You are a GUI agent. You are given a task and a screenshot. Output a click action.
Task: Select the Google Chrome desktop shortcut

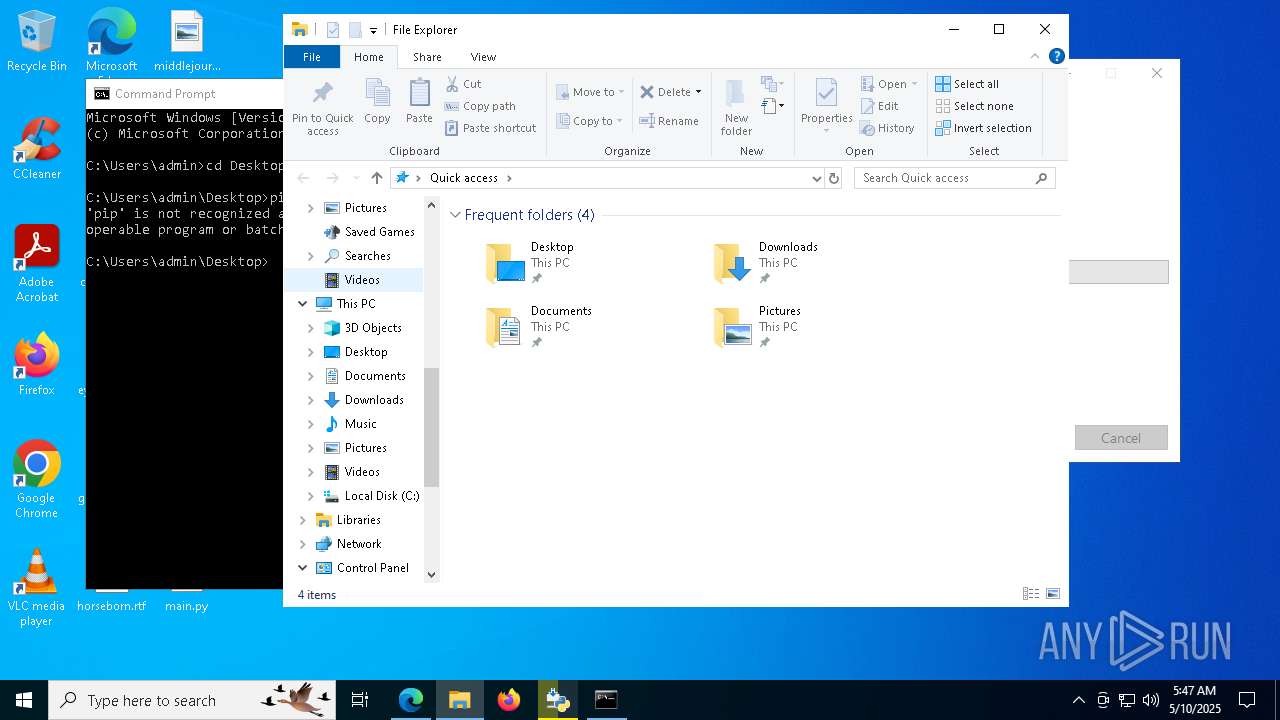coord(37,480)
